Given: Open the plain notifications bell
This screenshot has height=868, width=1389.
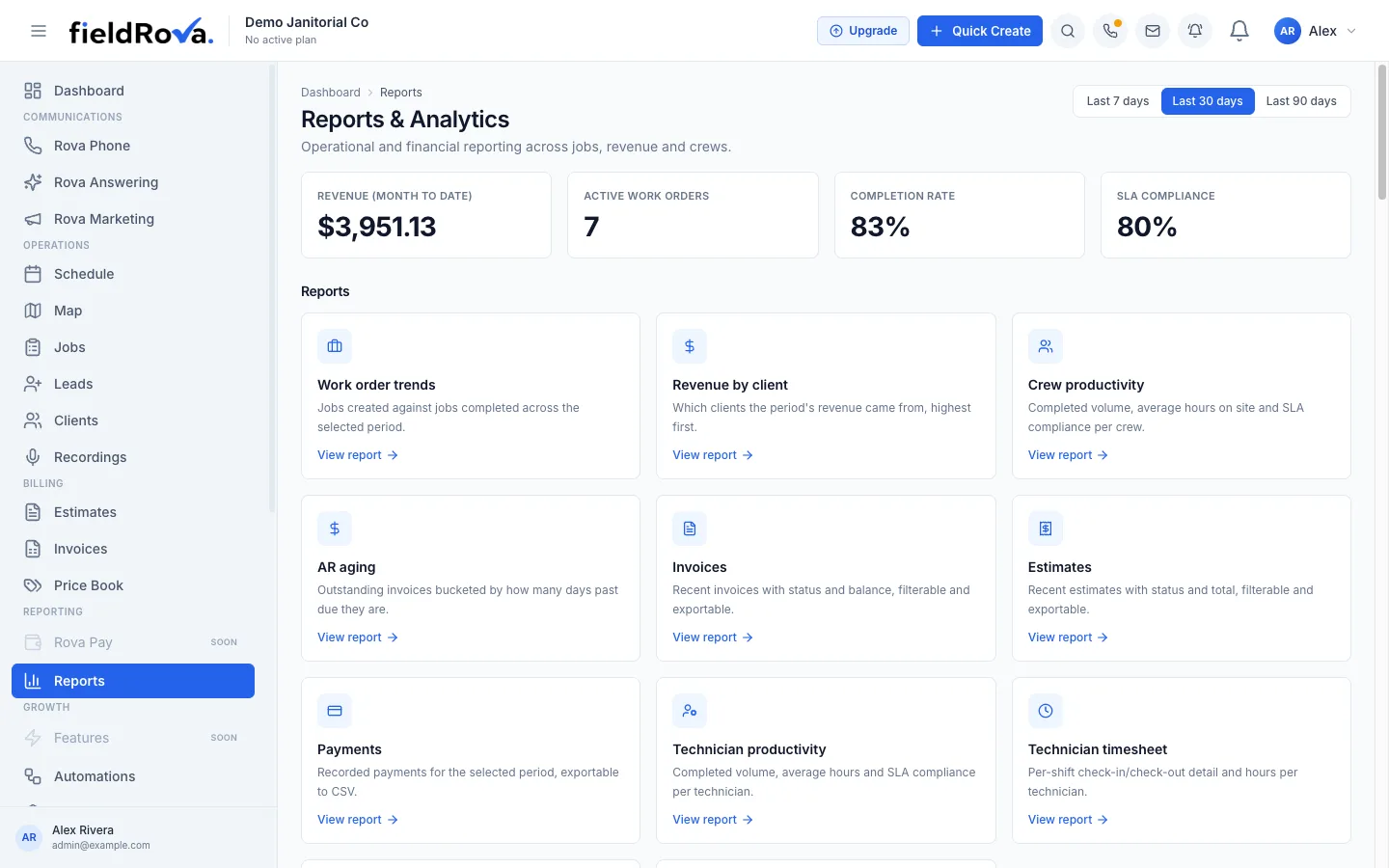Looking at the screenshot, I should coord(1239,31).
